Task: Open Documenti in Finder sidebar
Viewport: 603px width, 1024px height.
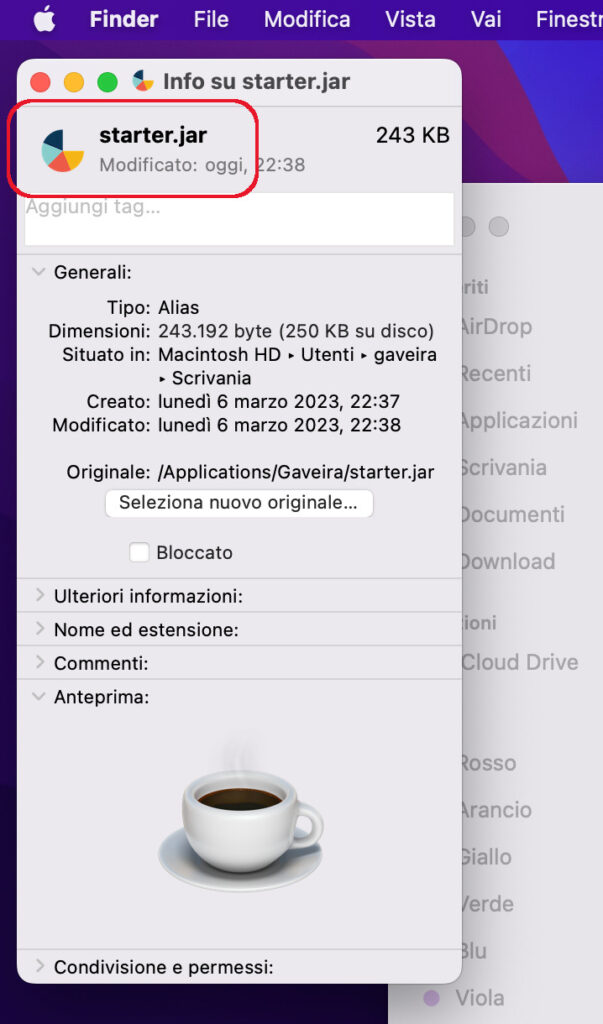Action: (x=513, y=515)
